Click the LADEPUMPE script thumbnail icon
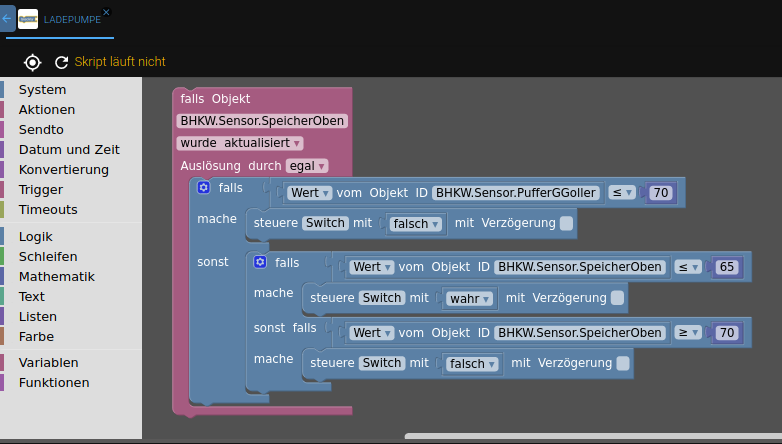This screenshot has width=782, height=444. [28, 19]
